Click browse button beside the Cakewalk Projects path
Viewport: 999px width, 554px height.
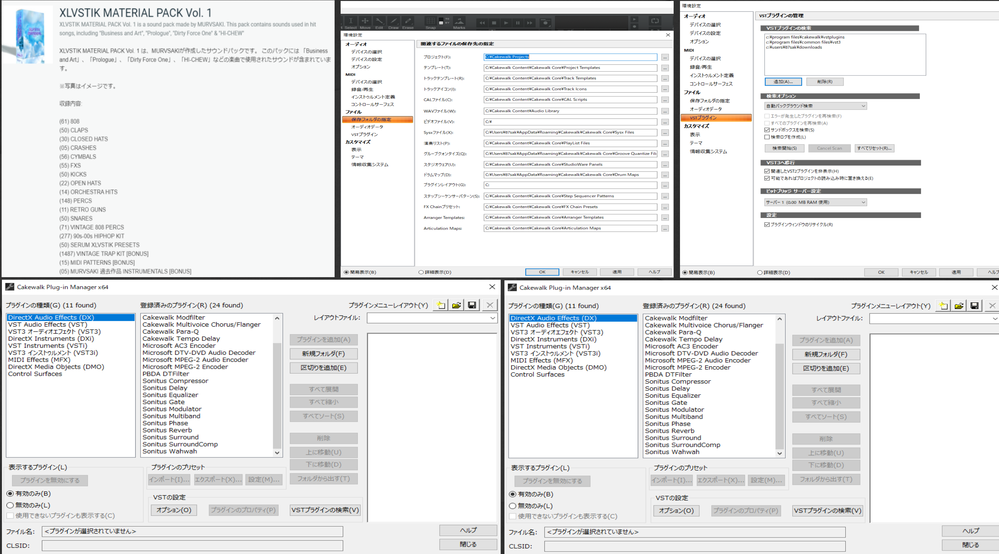tap(665, 58)
